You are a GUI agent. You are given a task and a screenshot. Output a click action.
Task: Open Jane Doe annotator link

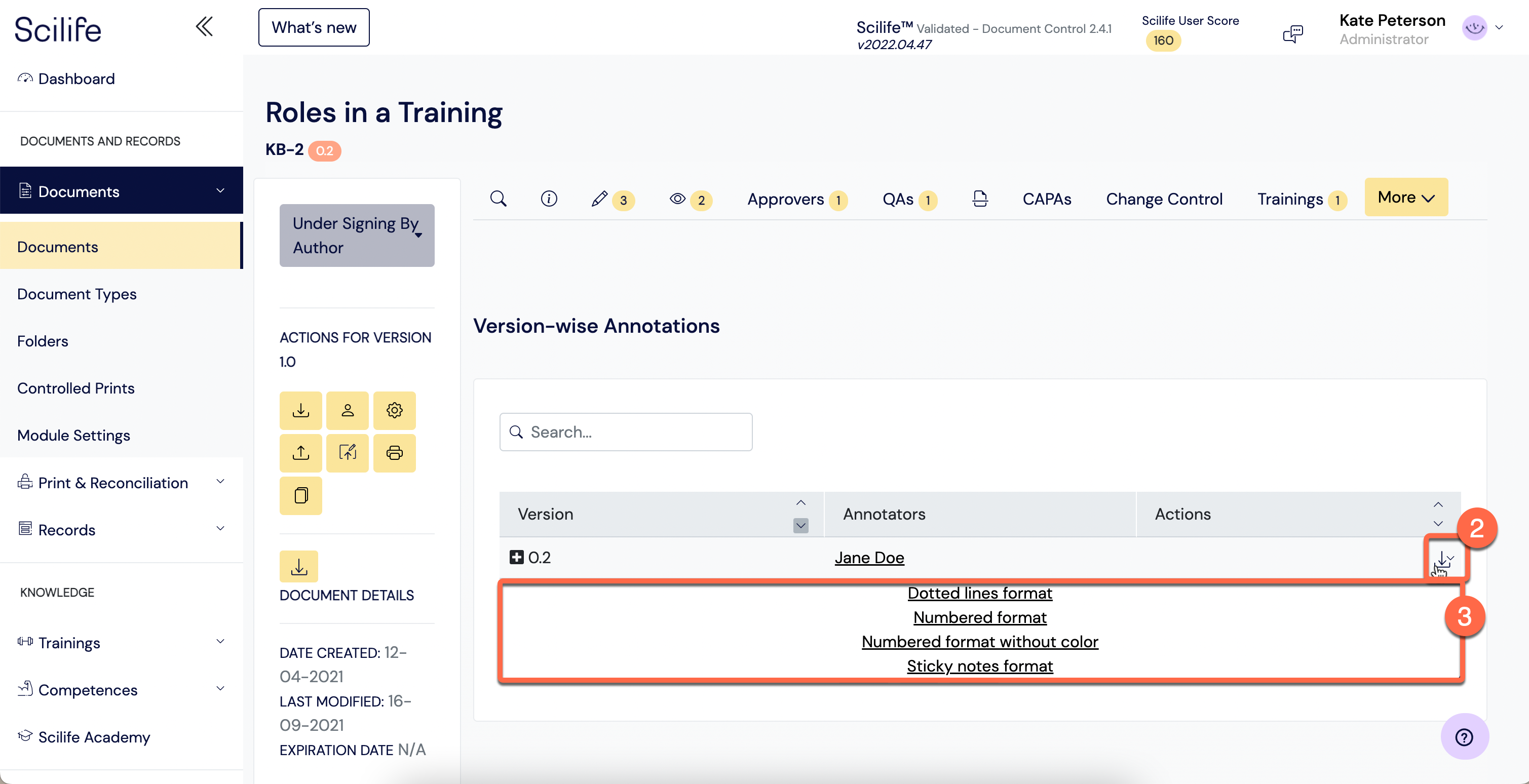coord(869,557)
